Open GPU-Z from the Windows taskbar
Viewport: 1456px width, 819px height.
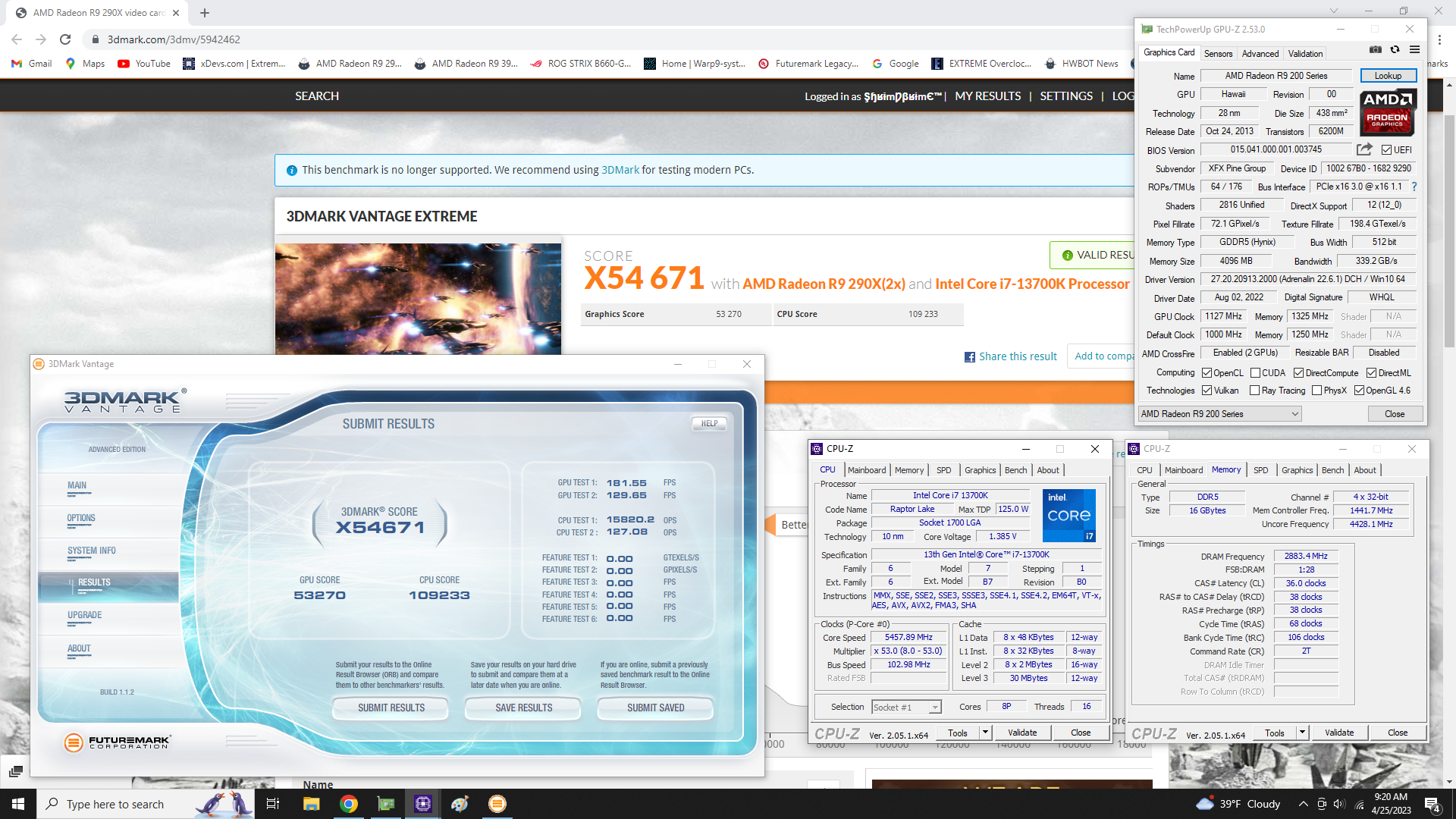coord(386,804)
